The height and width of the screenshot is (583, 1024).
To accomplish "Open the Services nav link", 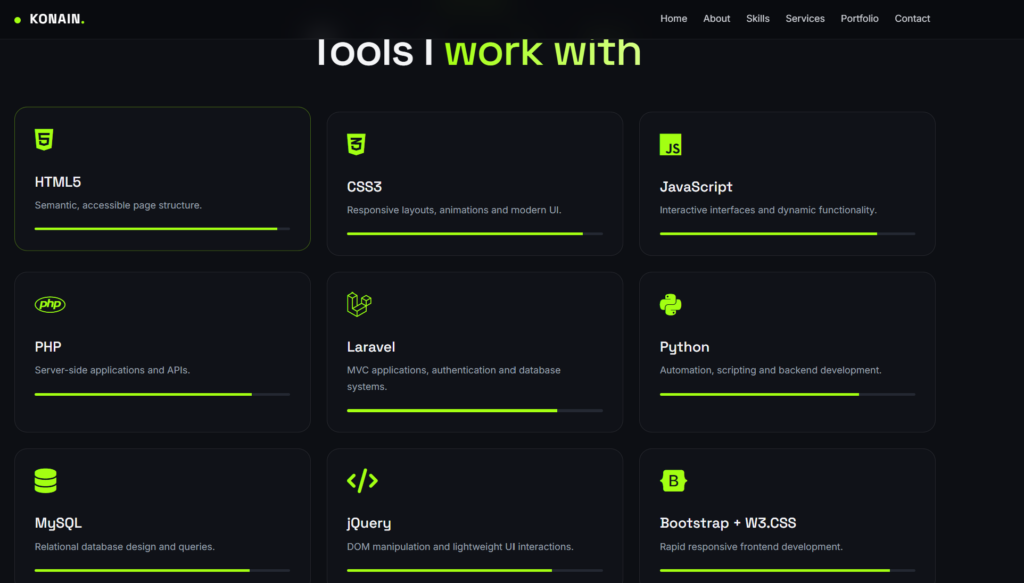I will tap(805, 19).
